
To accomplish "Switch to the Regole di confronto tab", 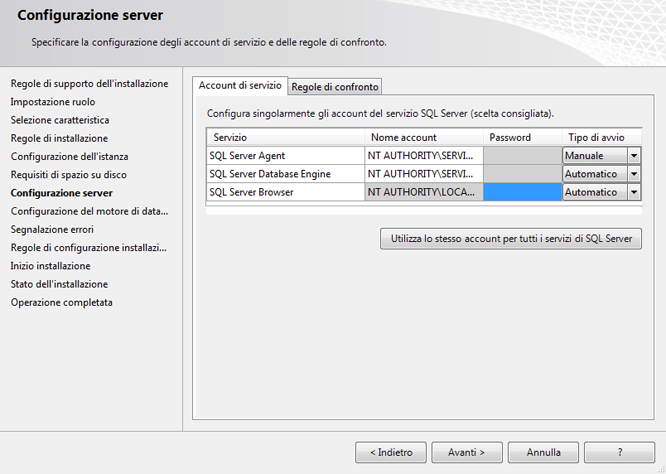I will coord(335,87).
